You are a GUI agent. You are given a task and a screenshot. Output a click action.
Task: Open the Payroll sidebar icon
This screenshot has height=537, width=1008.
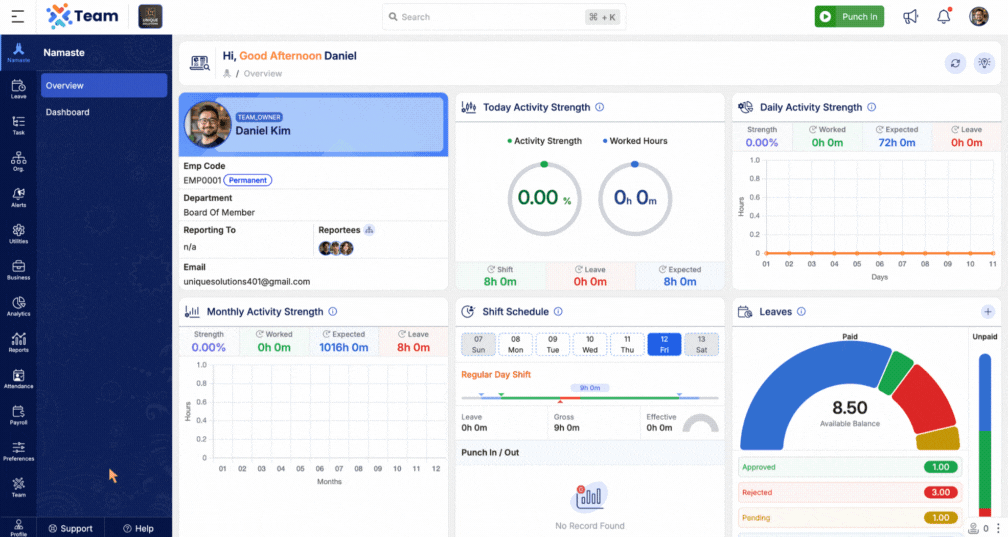click(18, 414)
